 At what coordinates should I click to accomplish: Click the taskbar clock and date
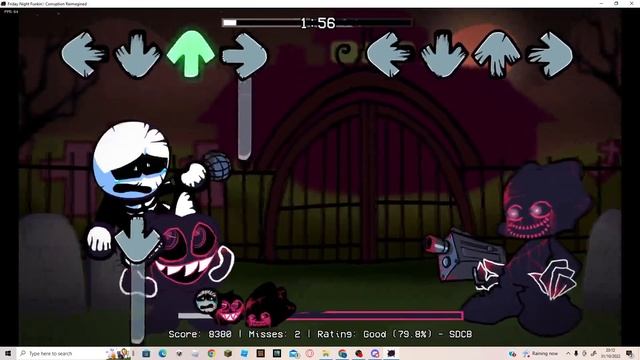pos(611,353)
